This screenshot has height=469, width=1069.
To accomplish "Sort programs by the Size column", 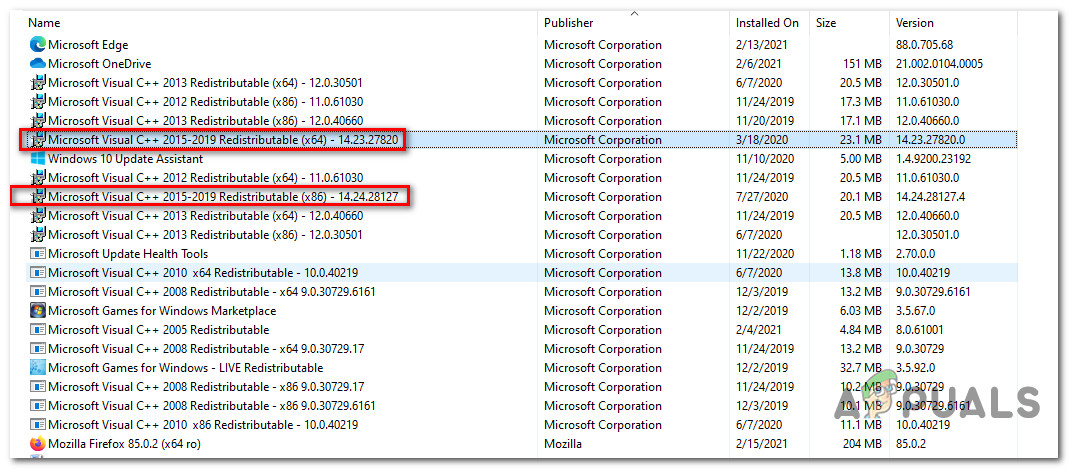I will (826, 22).
